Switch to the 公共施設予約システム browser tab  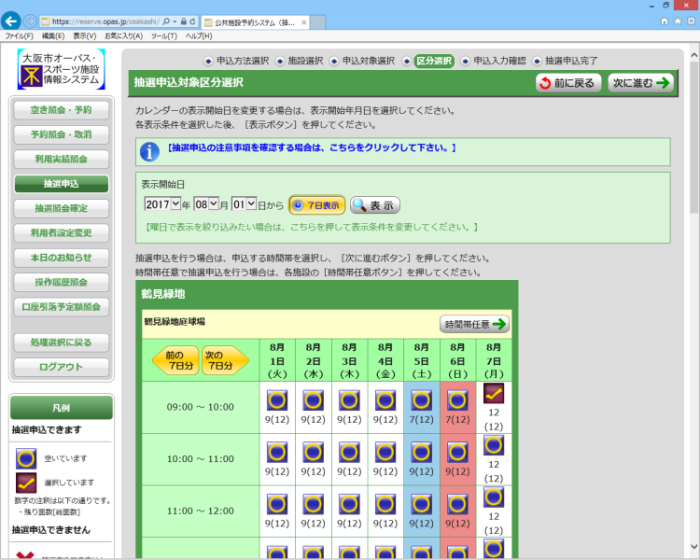pos(255,22)
